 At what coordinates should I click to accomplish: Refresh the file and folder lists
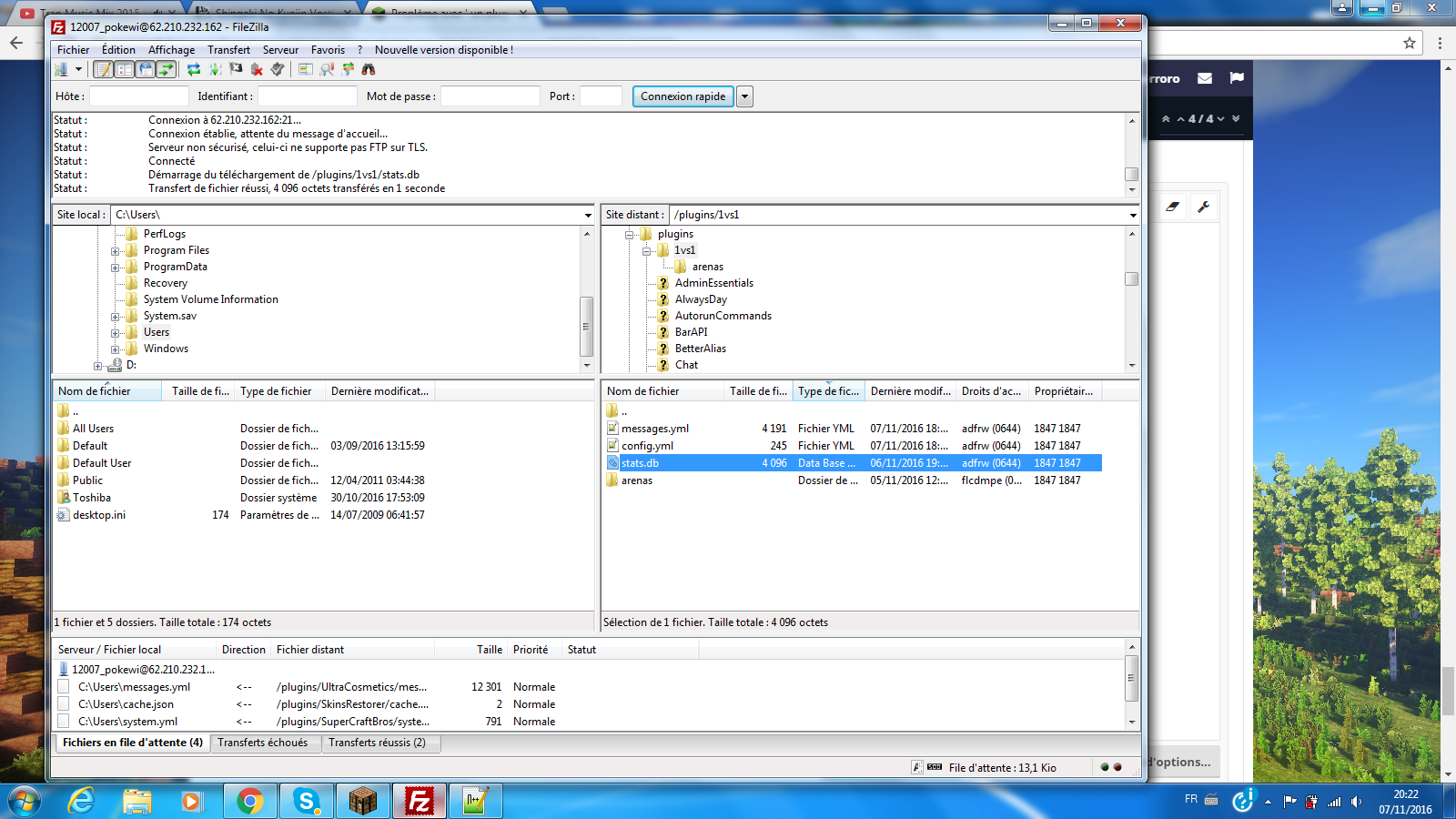[x=194, y=69]
